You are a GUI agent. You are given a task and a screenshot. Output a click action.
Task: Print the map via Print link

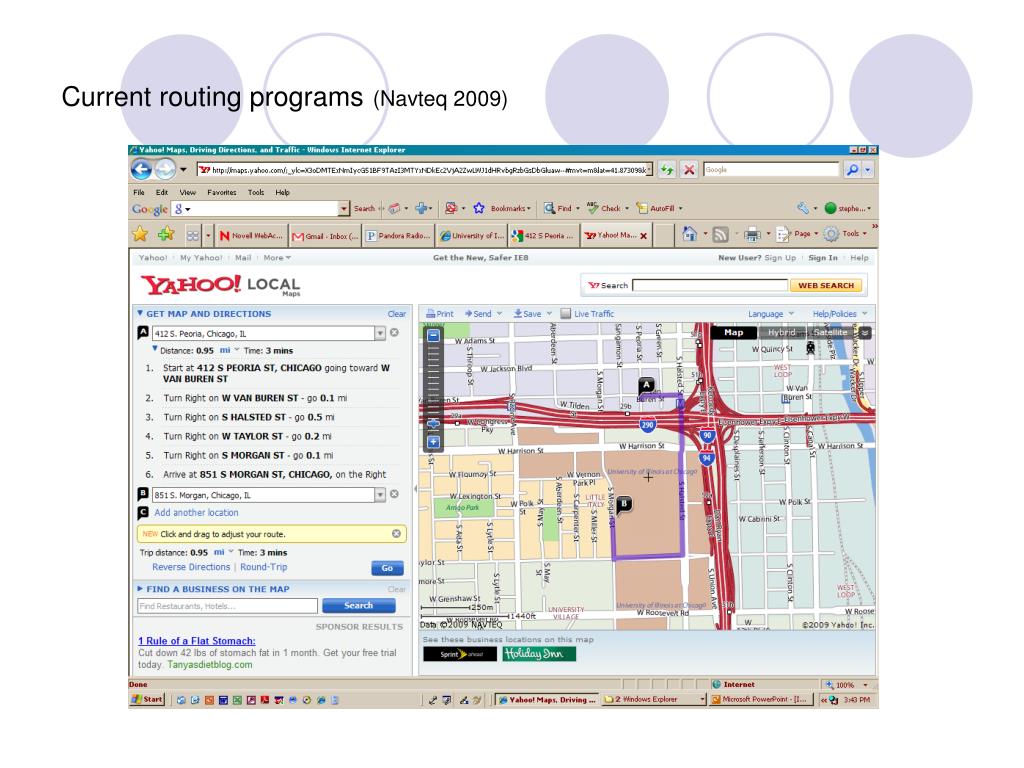point(440,313)
